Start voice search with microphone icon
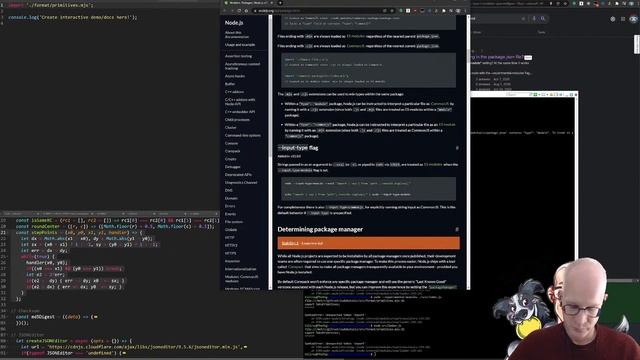Image resolution: width=640 pixels, height=360 pixels. [x=534, y=19]
